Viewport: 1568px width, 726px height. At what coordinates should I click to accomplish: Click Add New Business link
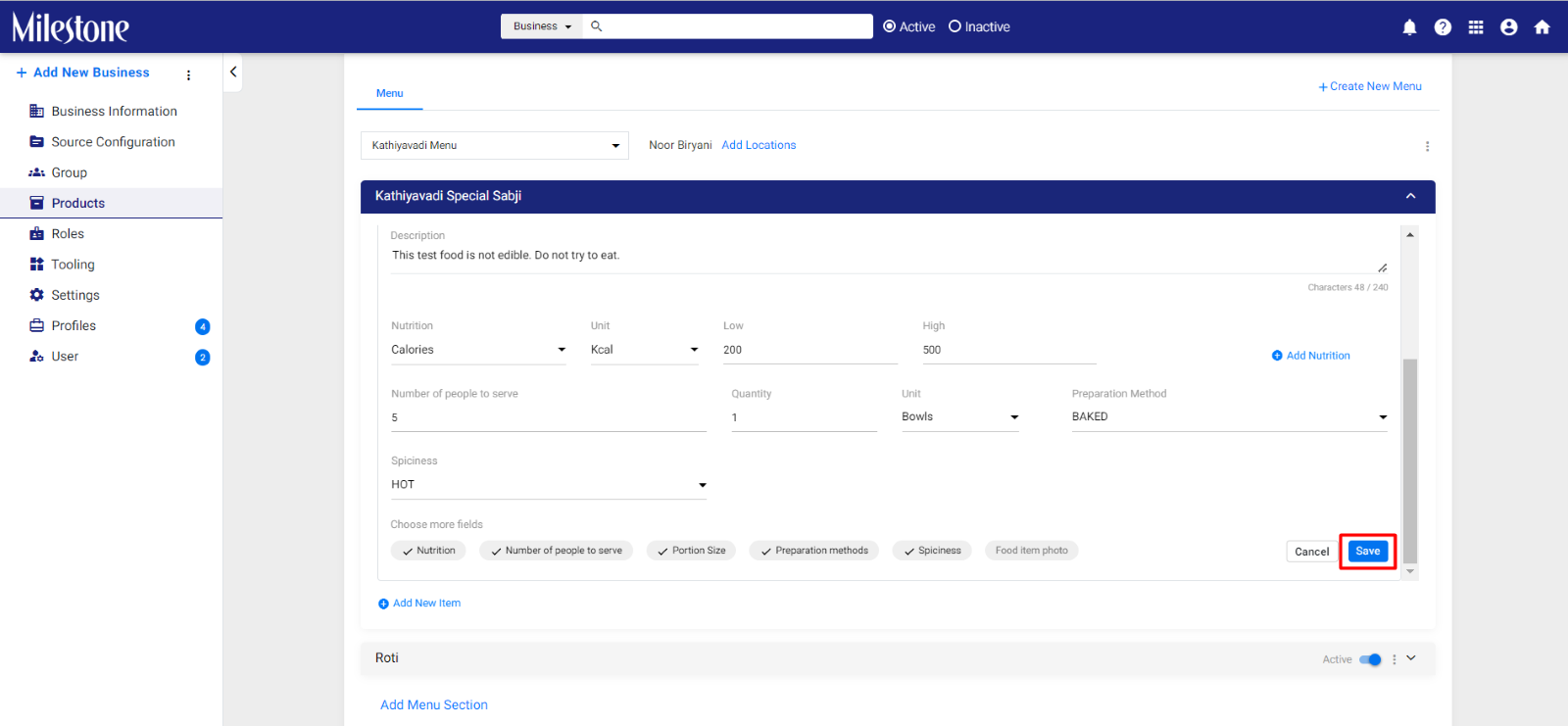[x=83, y=73]
